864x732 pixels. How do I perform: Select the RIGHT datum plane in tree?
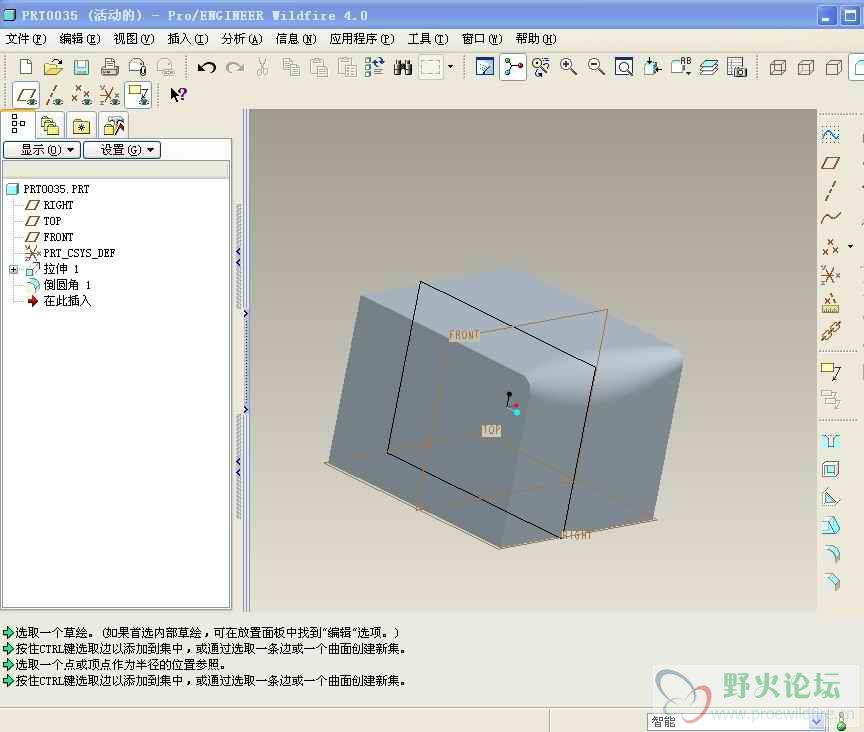58,205
